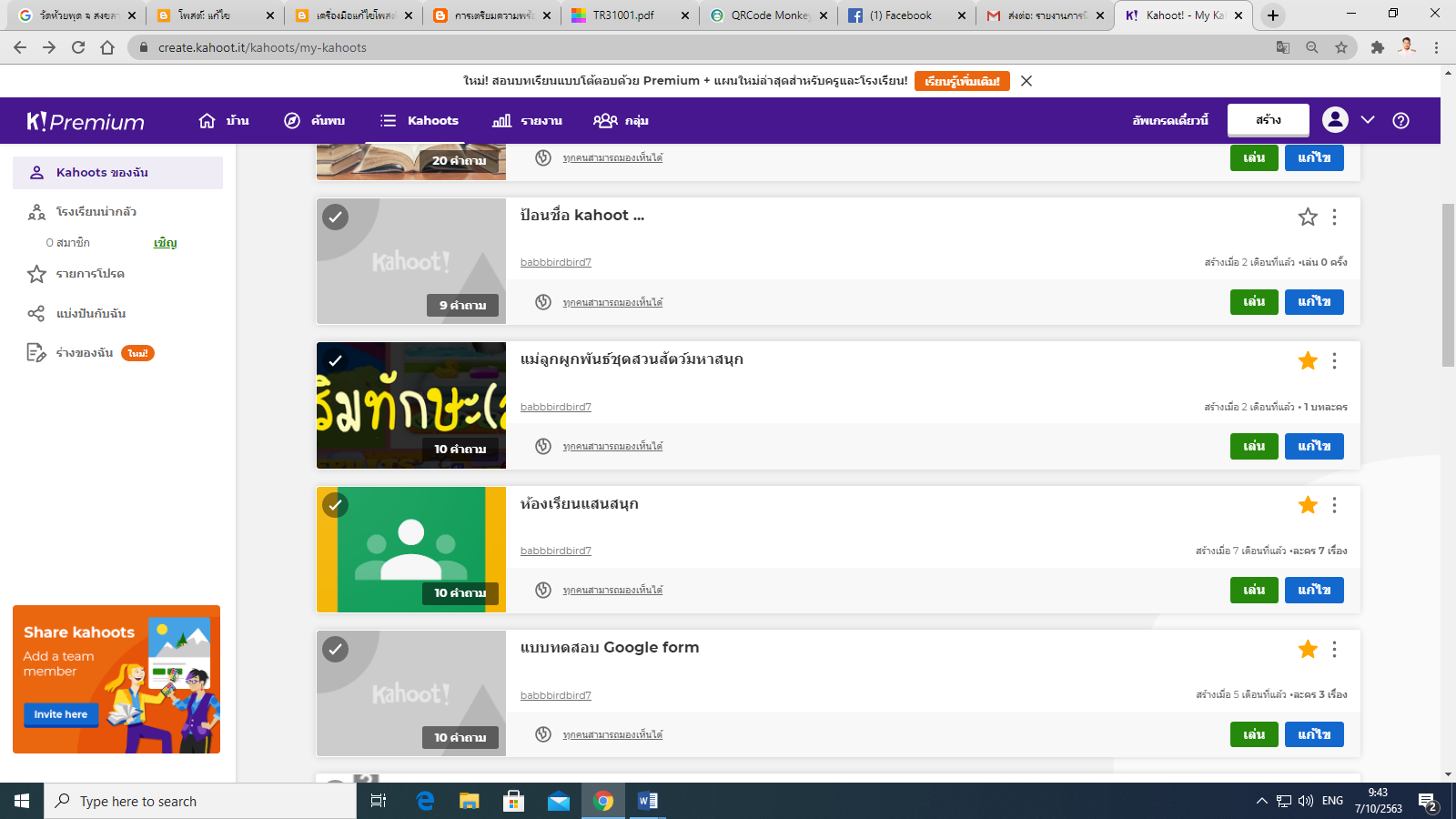Open Chrome extensions puzzle icon
This screenshot has height=819, width=1456.
(1378, 47)
